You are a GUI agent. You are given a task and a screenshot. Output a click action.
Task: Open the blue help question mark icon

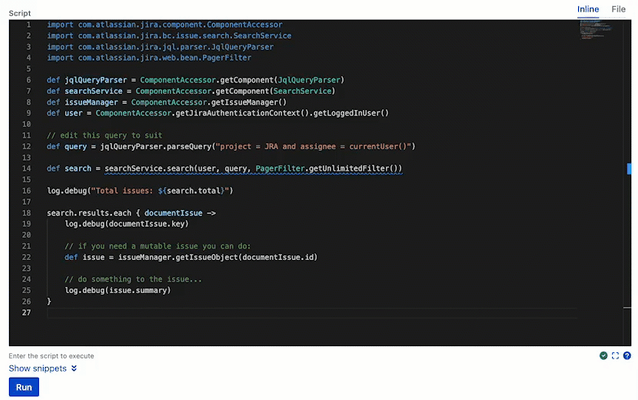[627, 356]
